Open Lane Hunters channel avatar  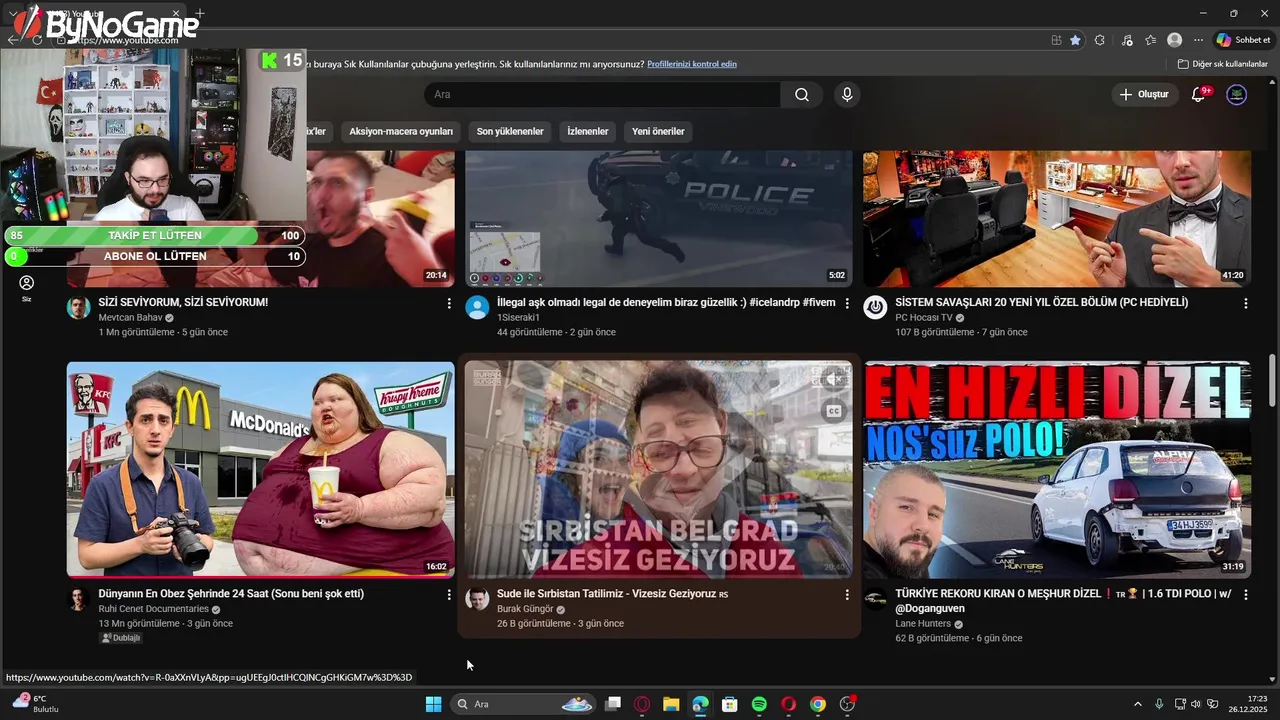point(875,600)
